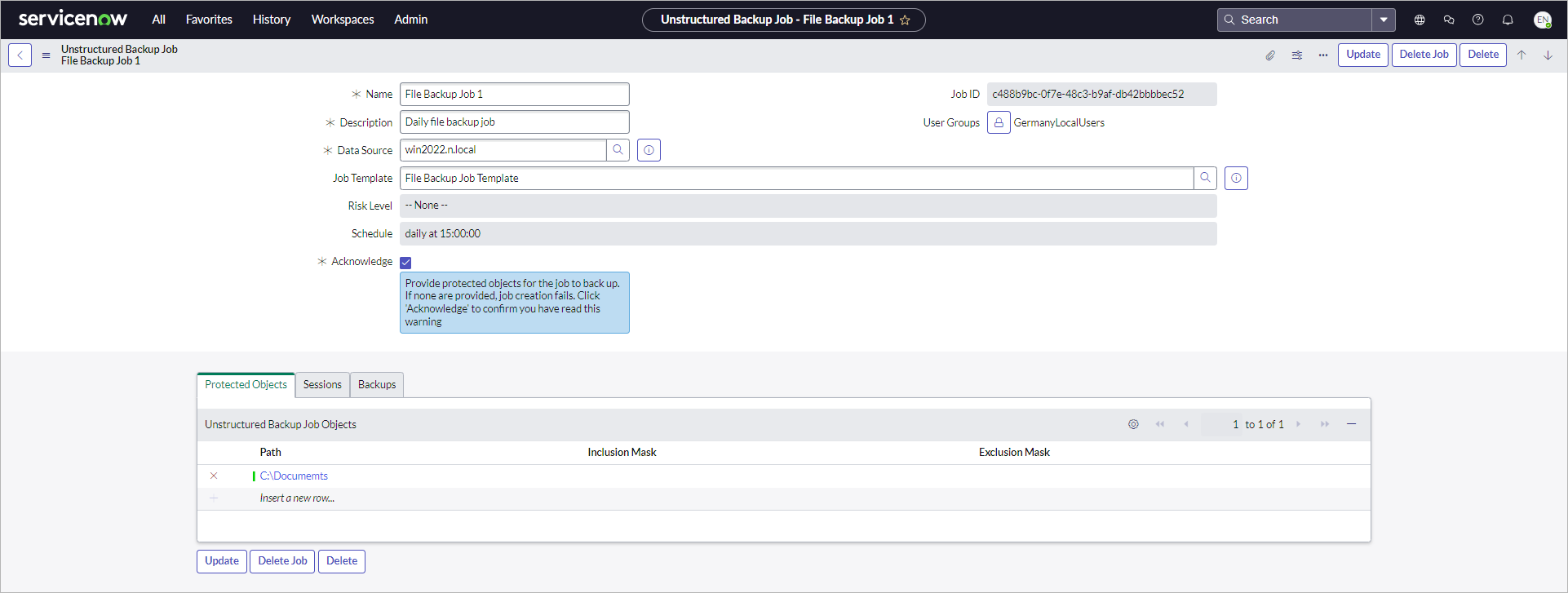Screen dimensions: 1568x593
Task: Delete the C:\Documemts row with red X
Action: (x=214, y=476)
